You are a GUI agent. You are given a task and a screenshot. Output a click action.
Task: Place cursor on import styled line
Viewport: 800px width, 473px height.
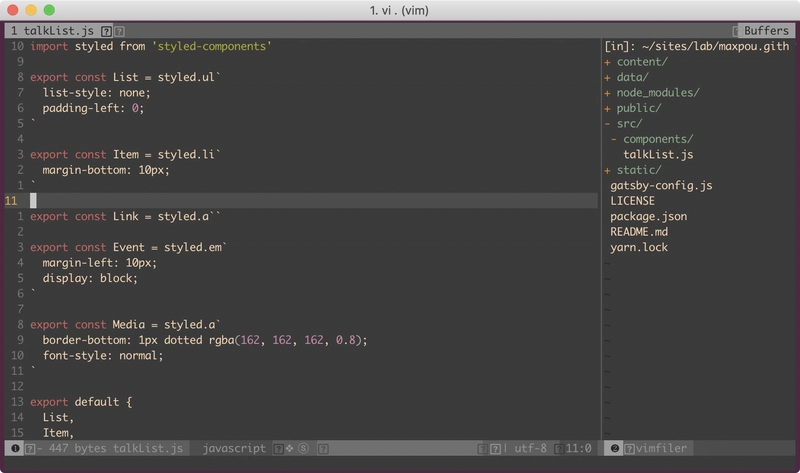151,46
